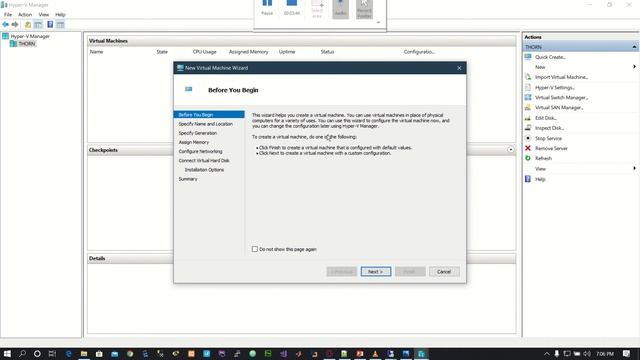Click the Virtual Switch Manager icon
Image resolution: width=640 pixels, height=360 pixels.
point(528,97)
